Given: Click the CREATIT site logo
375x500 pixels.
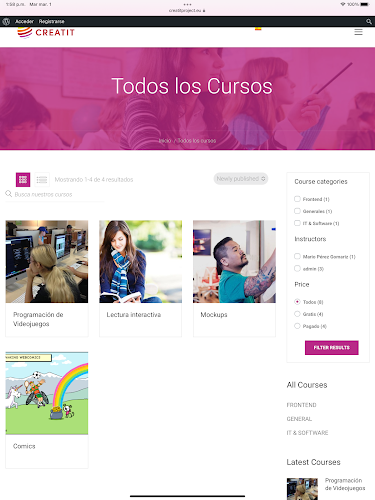Looking at the screenshot, I should (x=46, y=33).
